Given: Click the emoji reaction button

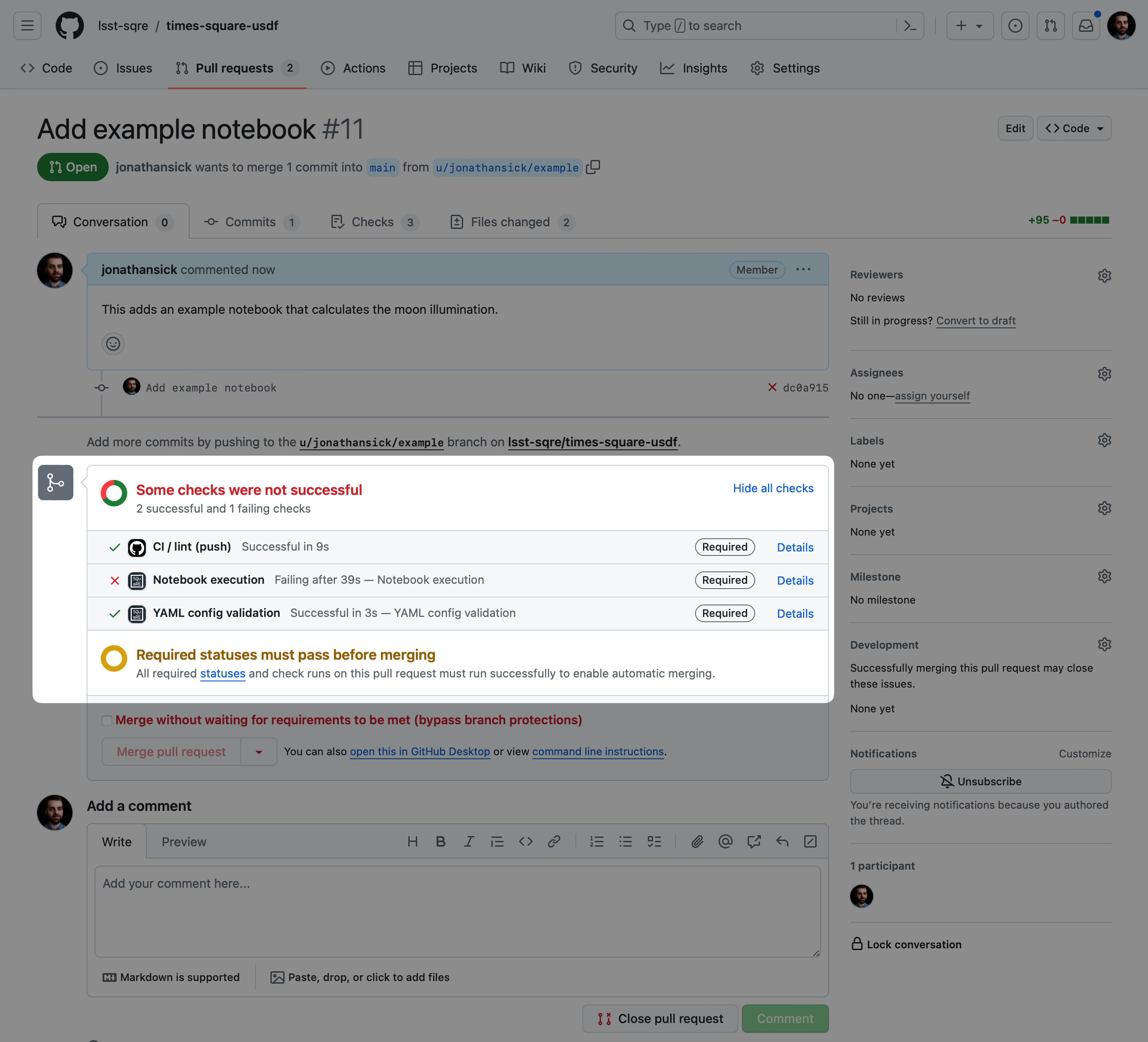Looking at the screenshot, I should (113, 343).
